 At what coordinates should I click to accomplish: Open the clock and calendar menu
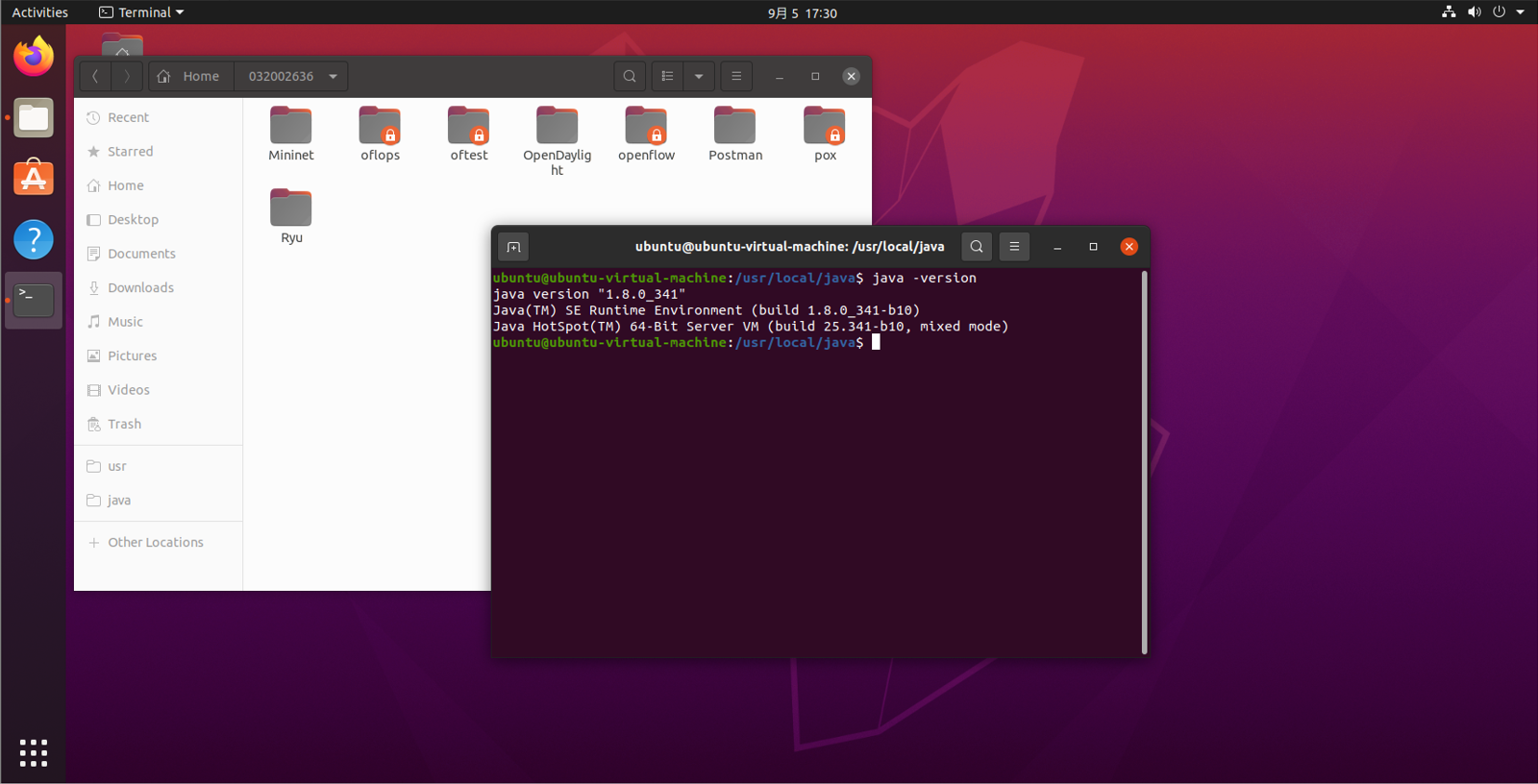point(802,12)
